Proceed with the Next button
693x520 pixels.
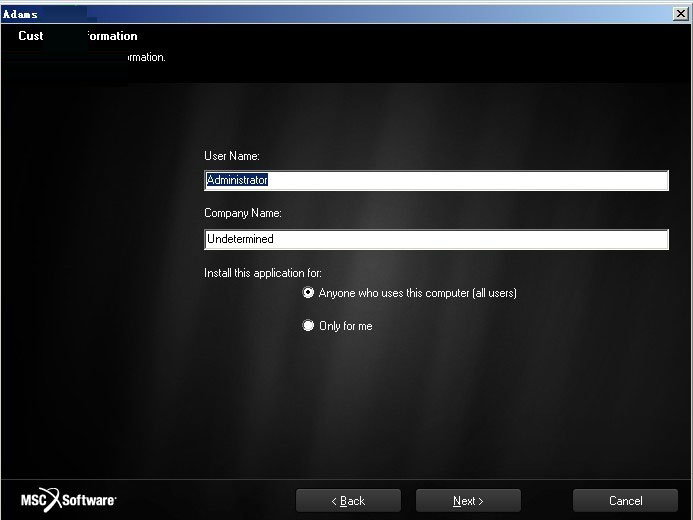[468, 501]
